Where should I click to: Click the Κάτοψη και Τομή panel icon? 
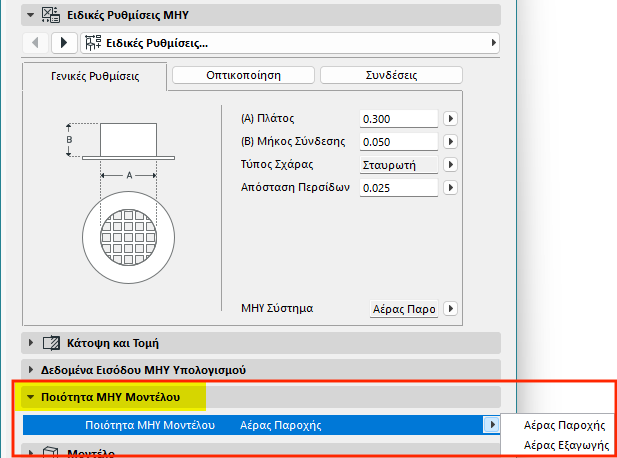pos(52,343)
